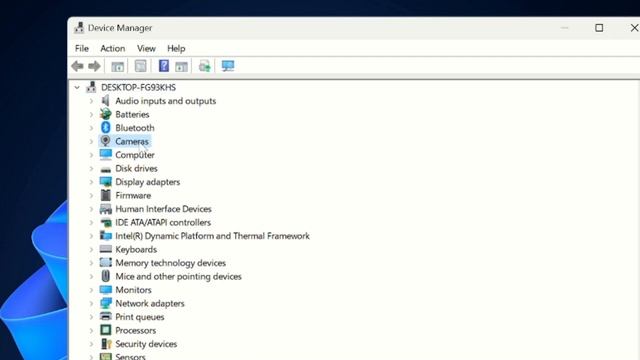Click the Computer monitor icon
The width and height of the screenshot is (640, 360).
tap(105, 155)
